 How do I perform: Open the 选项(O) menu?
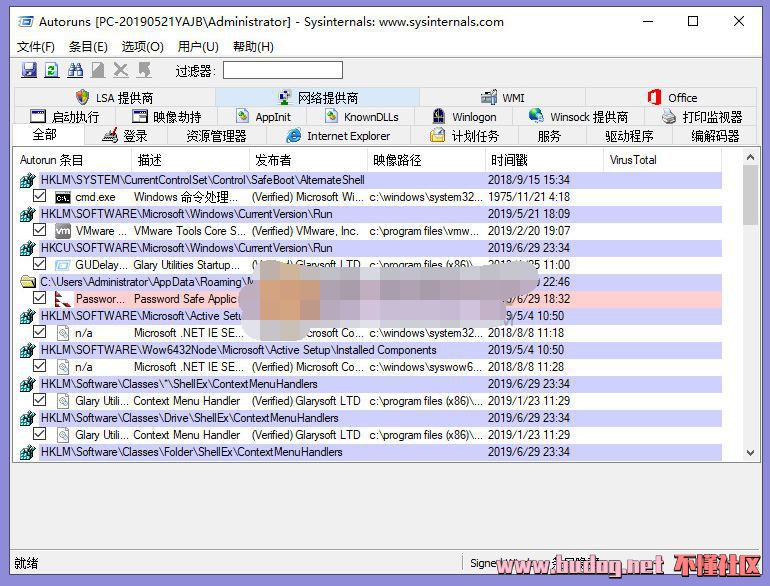[142, 47]
